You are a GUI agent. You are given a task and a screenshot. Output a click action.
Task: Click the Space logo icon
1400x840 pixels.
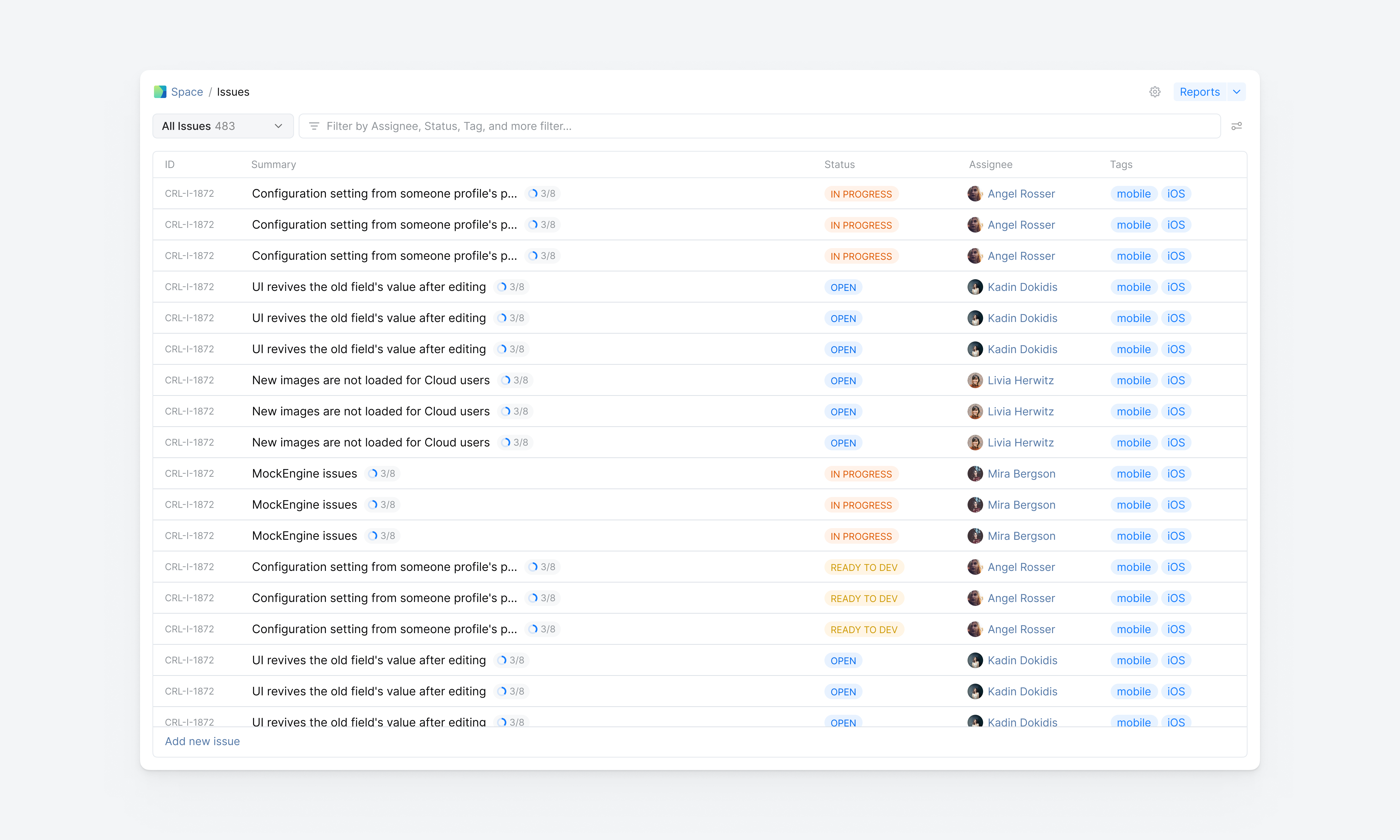click(160, 92)
